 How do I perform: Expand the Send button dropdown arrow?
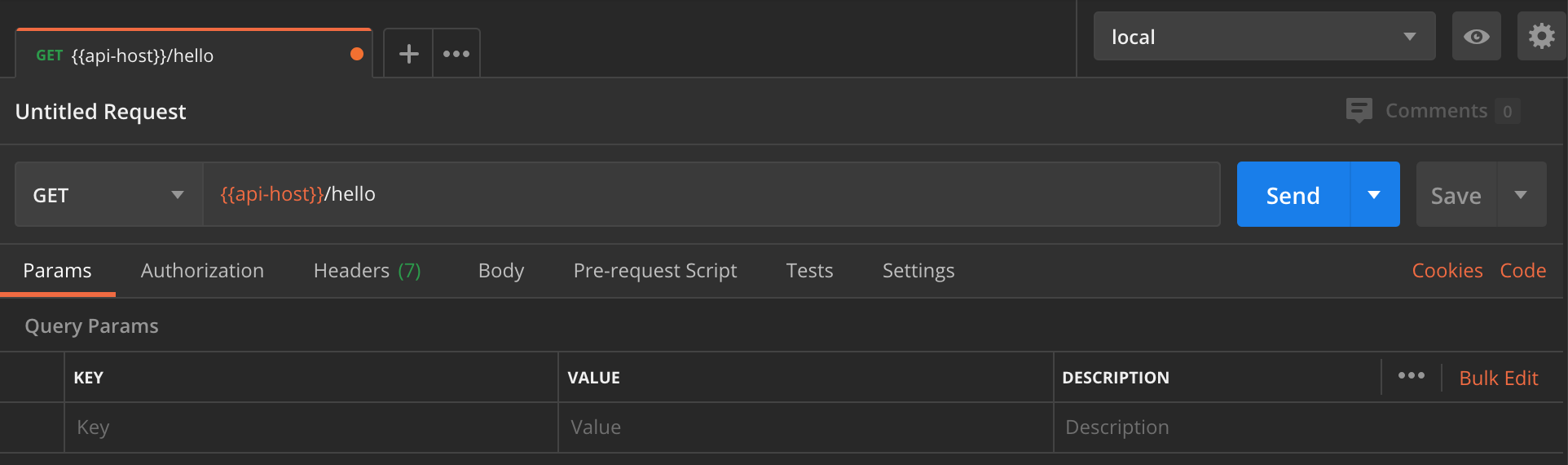1375,195
